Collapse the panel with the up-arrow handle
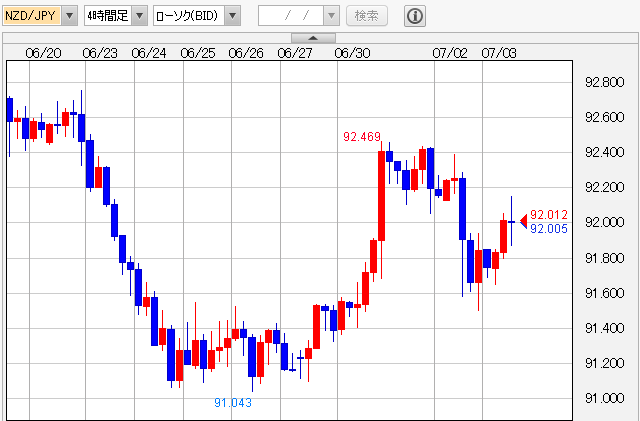640x421 pixels. (x=313, y=38)
